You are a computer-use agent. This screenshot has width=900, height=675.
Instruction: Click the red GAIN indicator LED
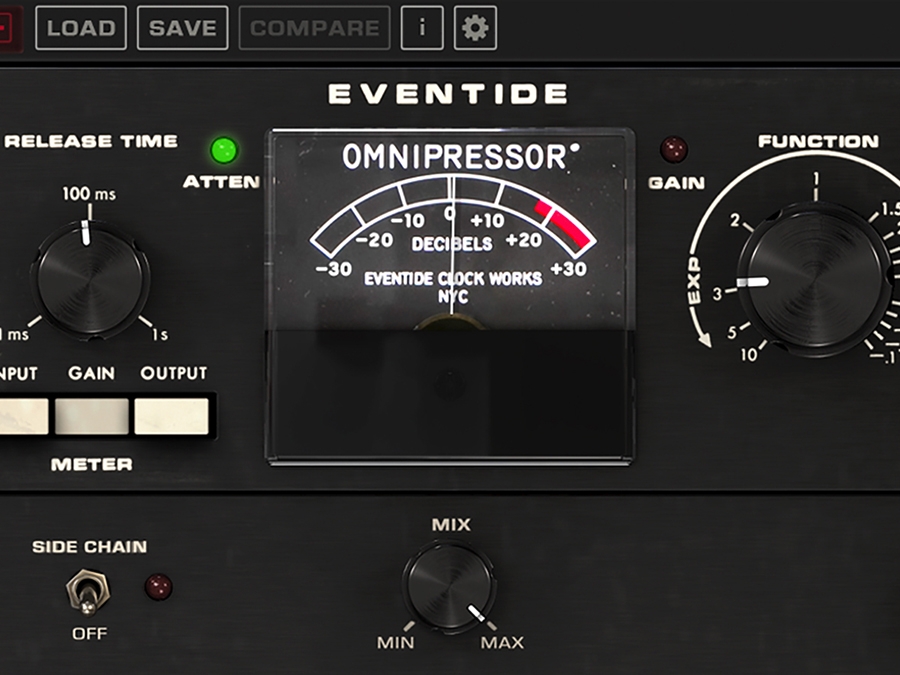(x=674, y=149)
